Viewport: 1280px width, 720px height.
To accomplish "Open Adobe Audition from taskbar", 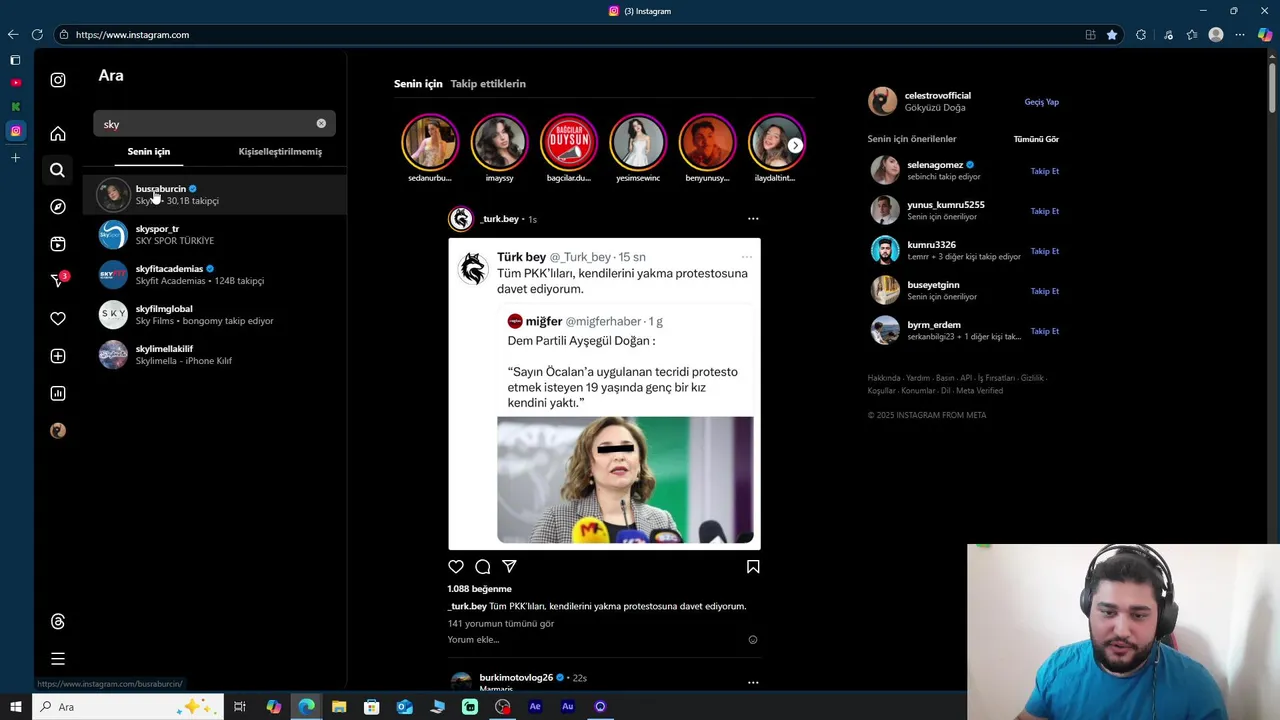I will tap(567, 707).
